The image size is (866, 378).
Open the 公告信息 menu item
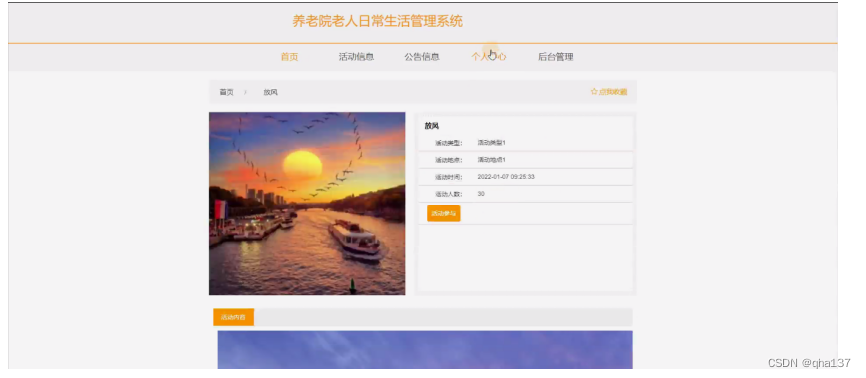click(422, 57)
